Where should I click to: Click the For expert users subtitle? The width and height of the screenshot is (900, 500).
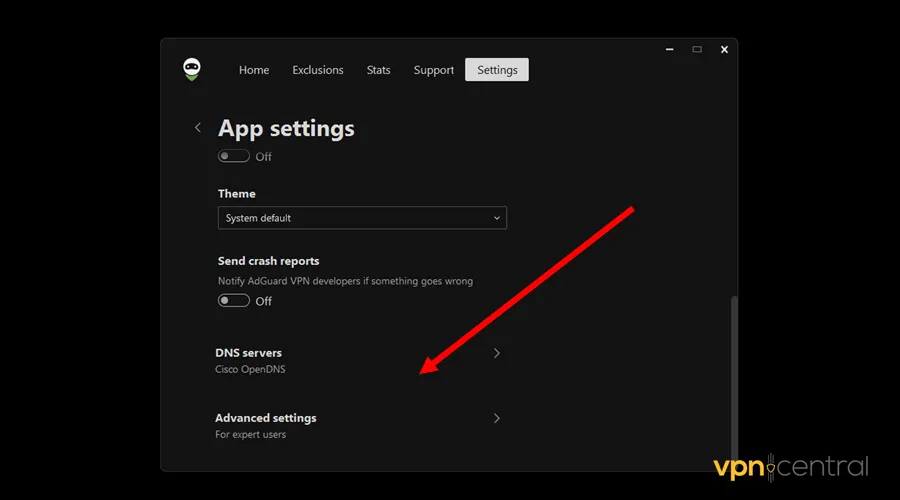point(250,435)
